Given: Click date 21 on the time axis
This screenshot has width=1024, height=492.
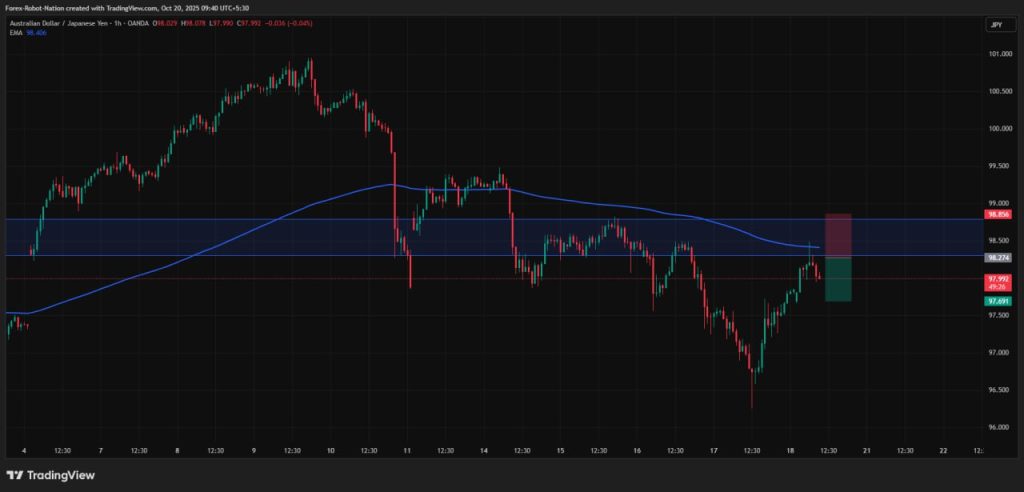Looking at the screenshot, I should tap(867, 451).
